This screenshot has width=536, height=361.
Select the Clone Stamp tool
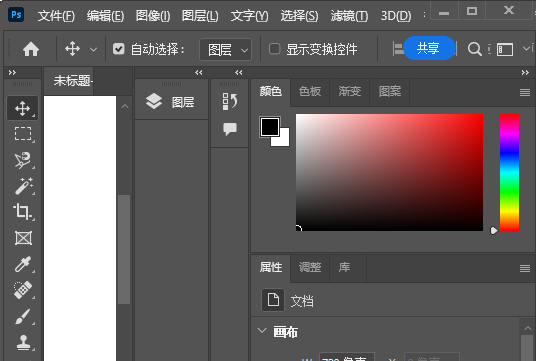coord(23,342)
